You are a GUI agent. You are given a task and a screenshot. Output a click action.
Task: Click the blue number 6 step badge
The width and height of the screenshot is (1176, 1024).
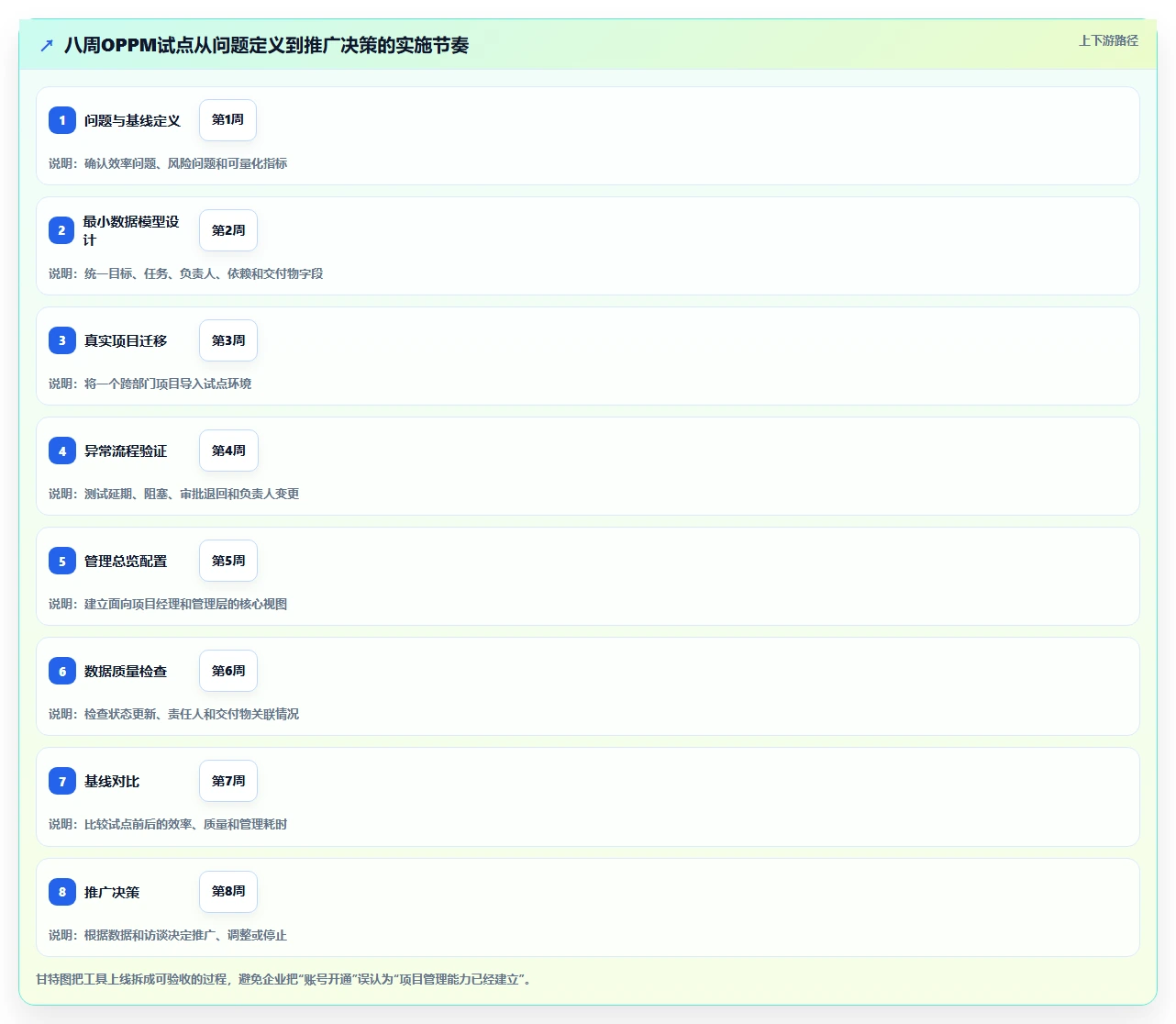62,671
